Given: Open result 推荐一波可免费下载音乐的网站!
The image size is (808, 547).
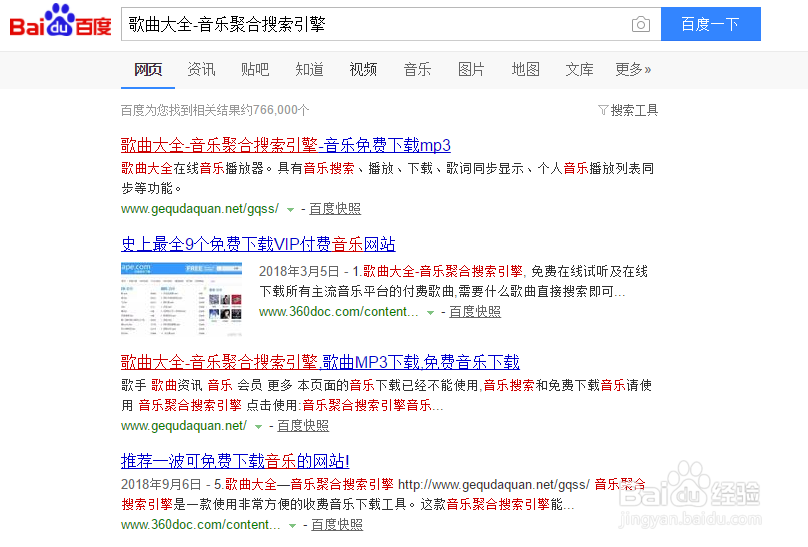Looking at the screenshot, I should coord(235,461).
